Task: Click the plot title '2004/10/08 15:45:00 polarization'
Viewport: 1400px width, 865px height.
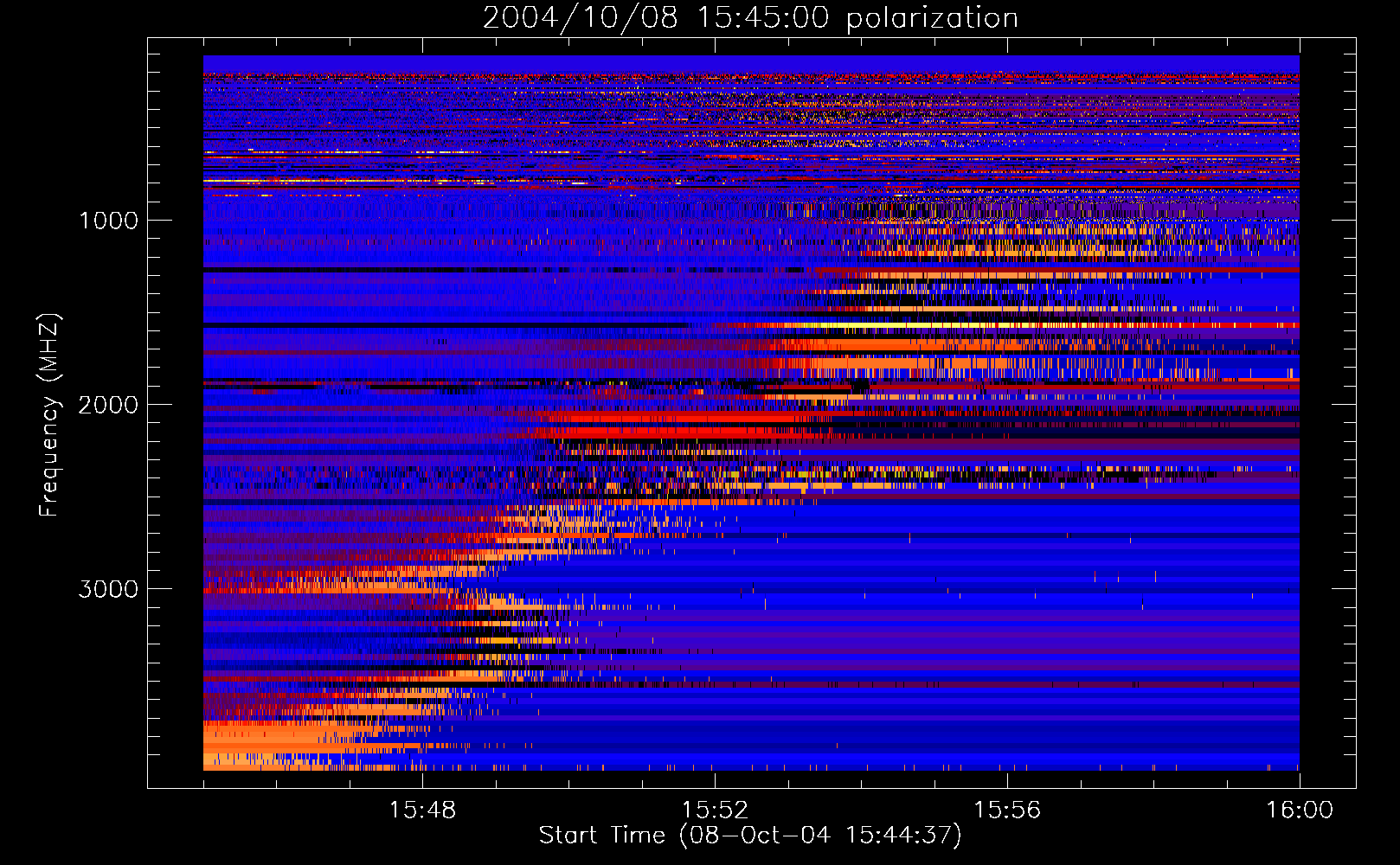Action: tap(750, 18)
